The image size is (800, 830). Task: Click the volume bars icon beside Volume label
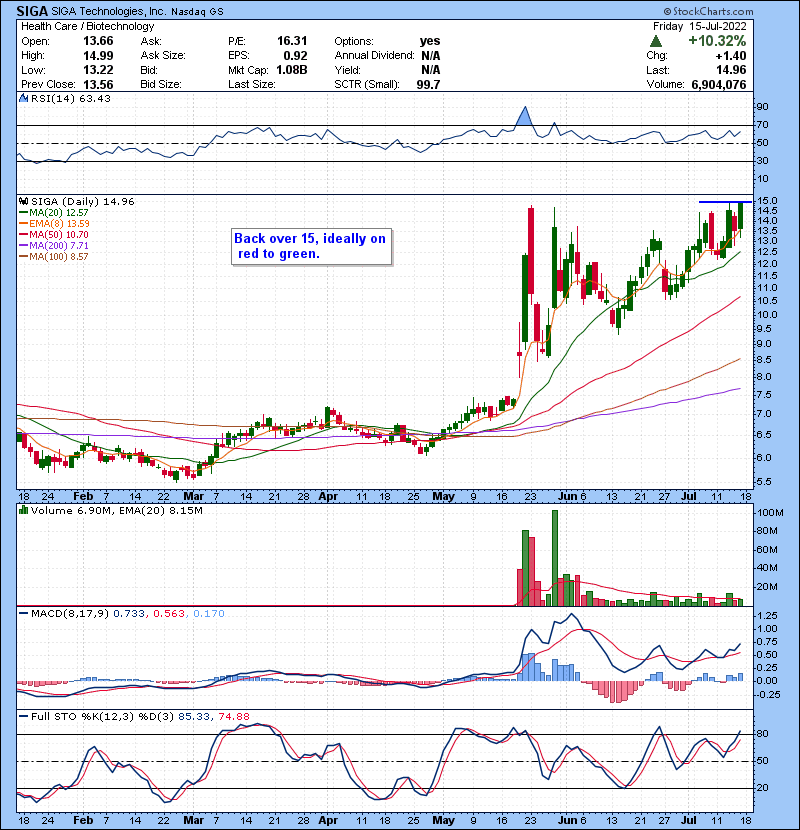coord(23,510)
